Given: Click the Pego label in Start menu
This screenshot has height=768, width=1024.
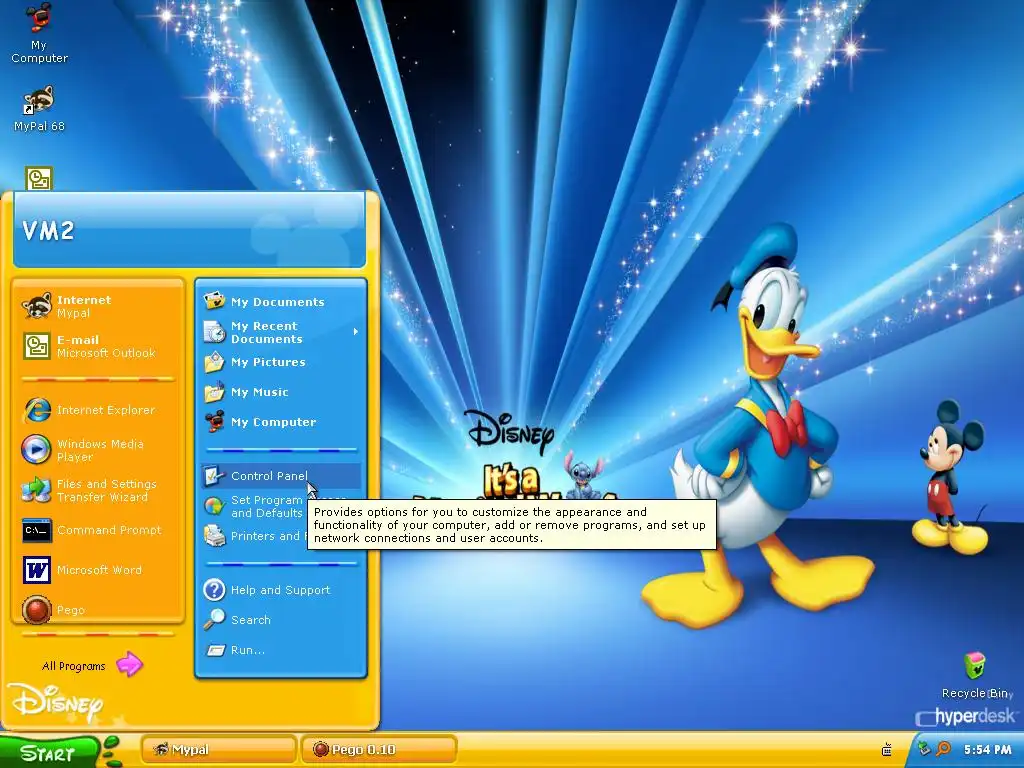Looking at the screenshot, I should tap(71, 610).
